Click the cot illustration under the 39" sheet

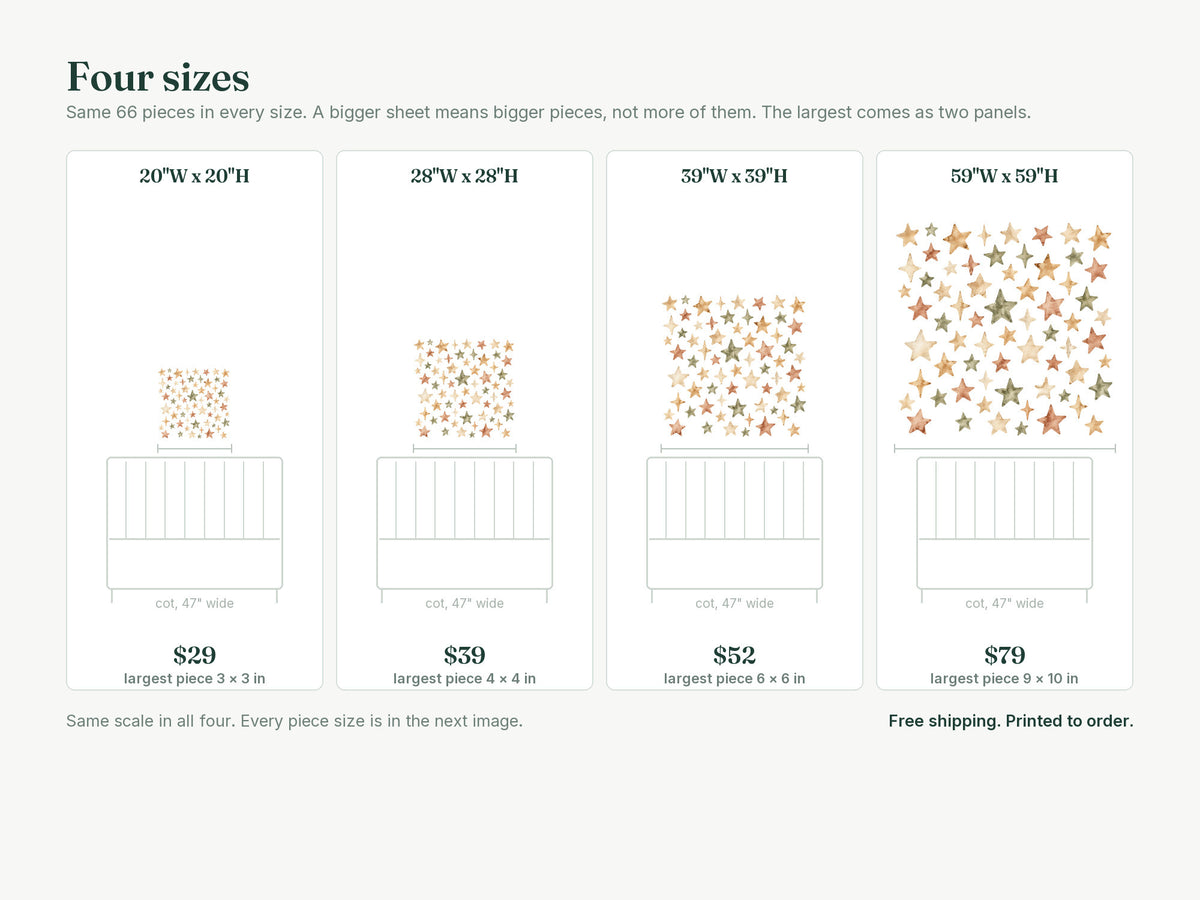734,530
